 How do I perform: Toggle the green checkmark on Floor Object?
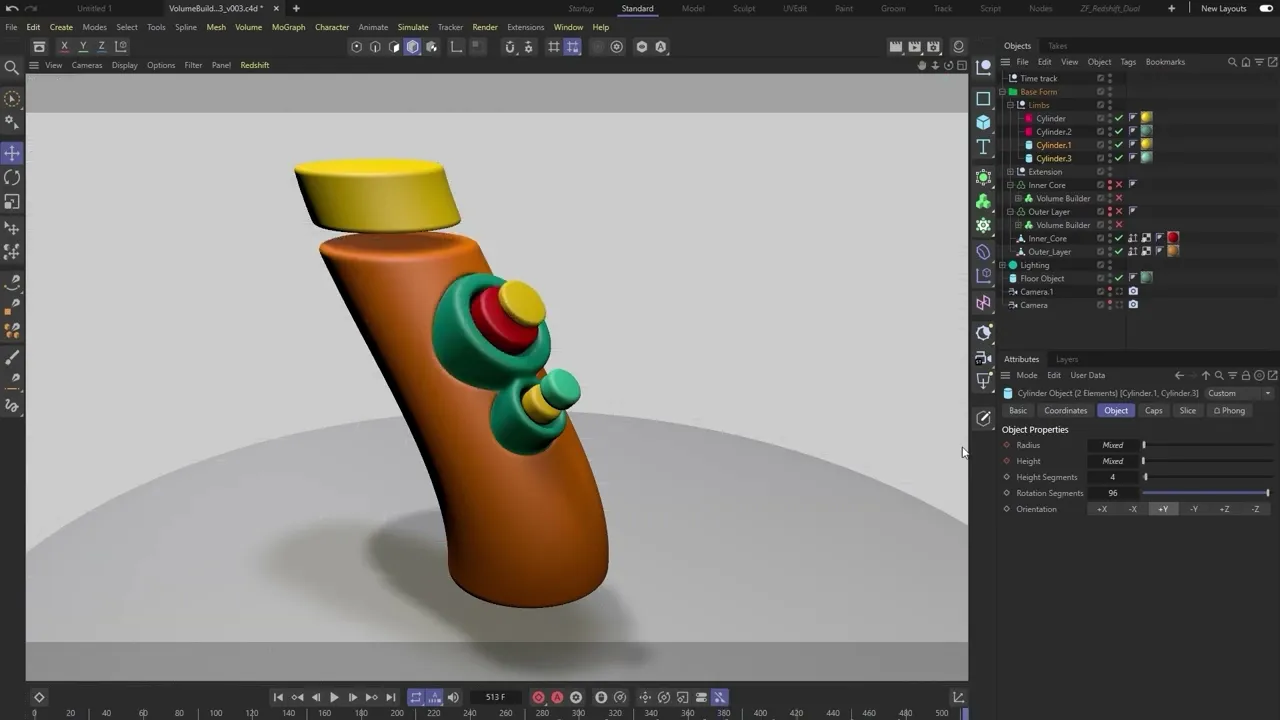(1119, 278)
